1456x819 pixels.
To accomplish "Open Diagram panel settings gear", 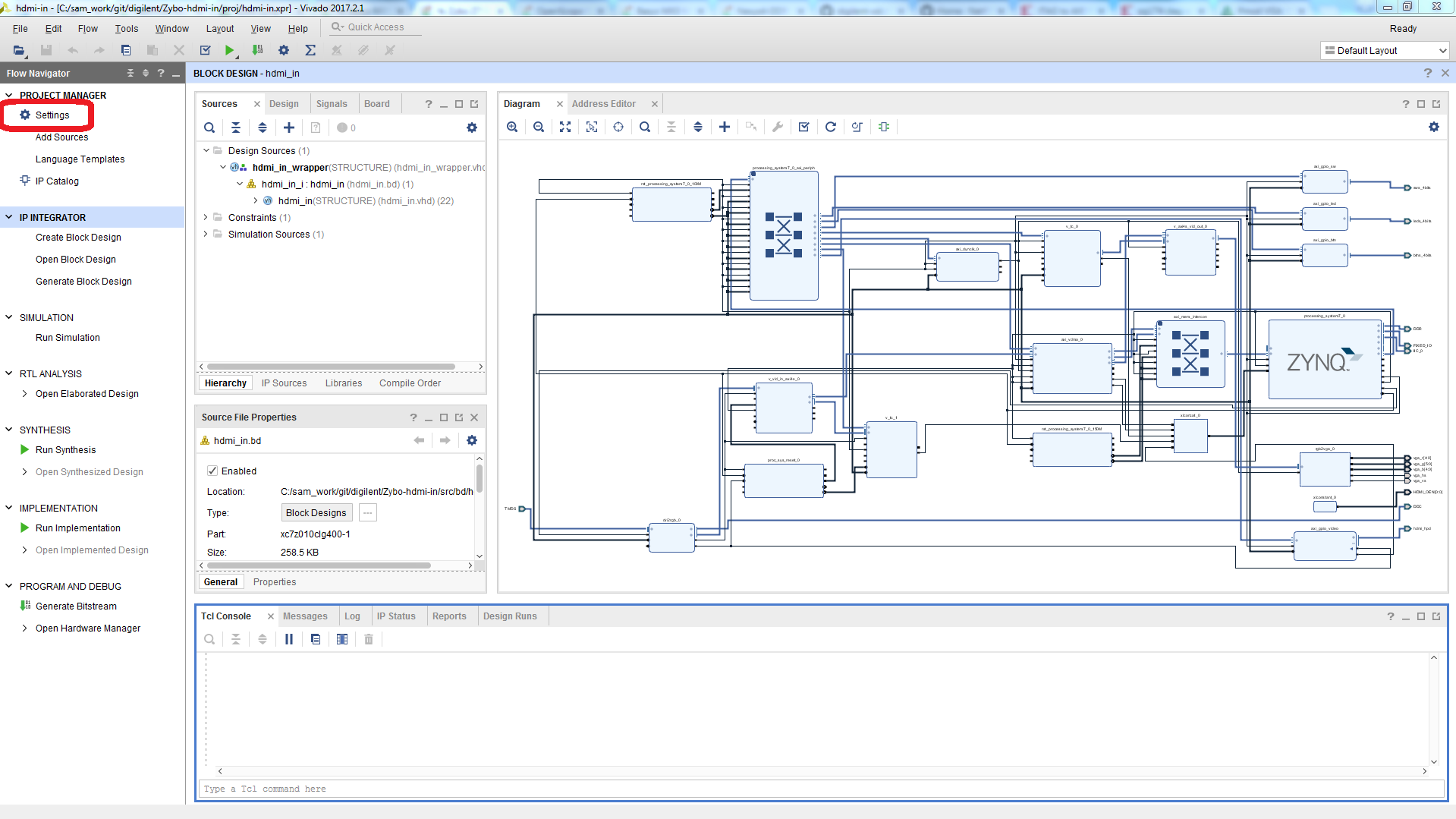I will [x=1434, y=127].
